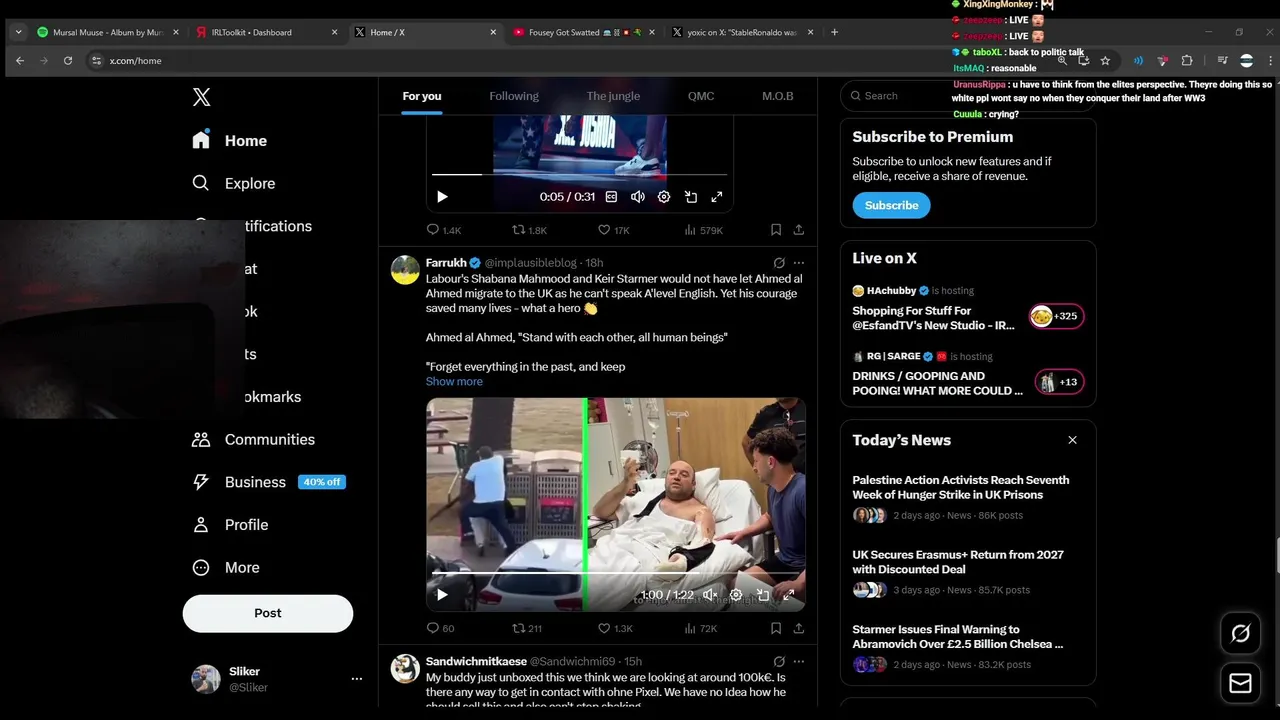Open Starmer Abramovich warning news
1280x720 pixels.
968,647
